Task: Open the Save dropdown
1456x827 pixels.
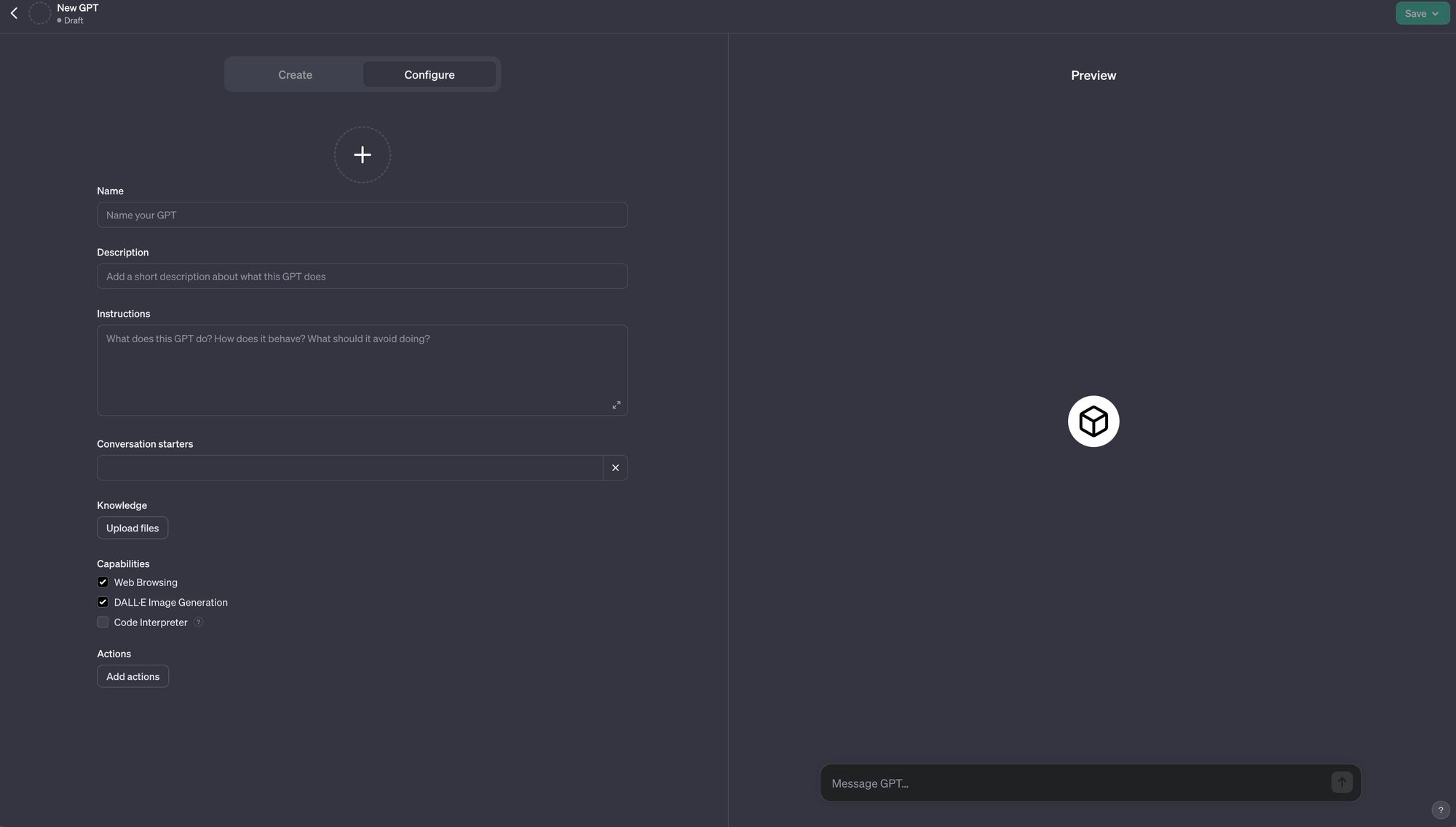Action: tap(1422, 13)
